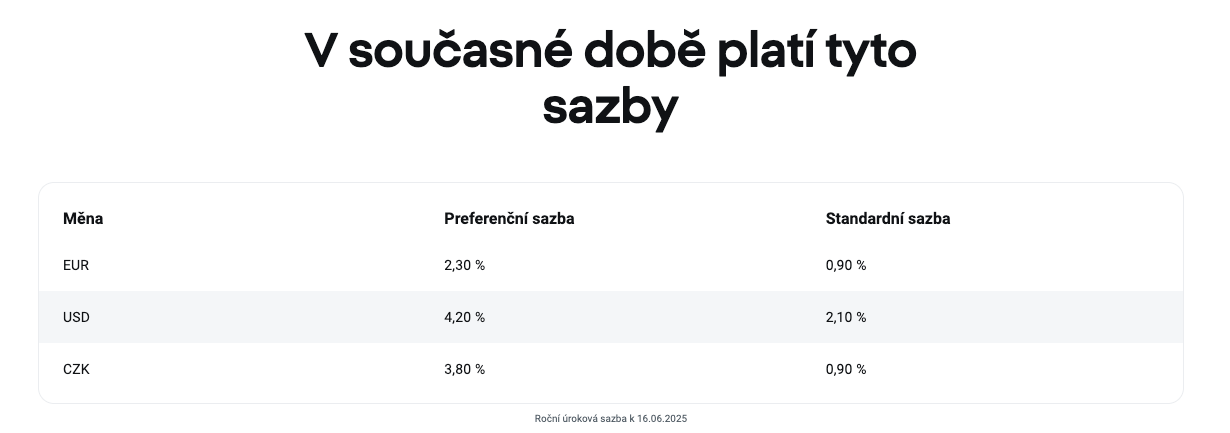Click "Roční" in the footnote below the table
This screenshot has height=433, width=1230.
point(547,419)
